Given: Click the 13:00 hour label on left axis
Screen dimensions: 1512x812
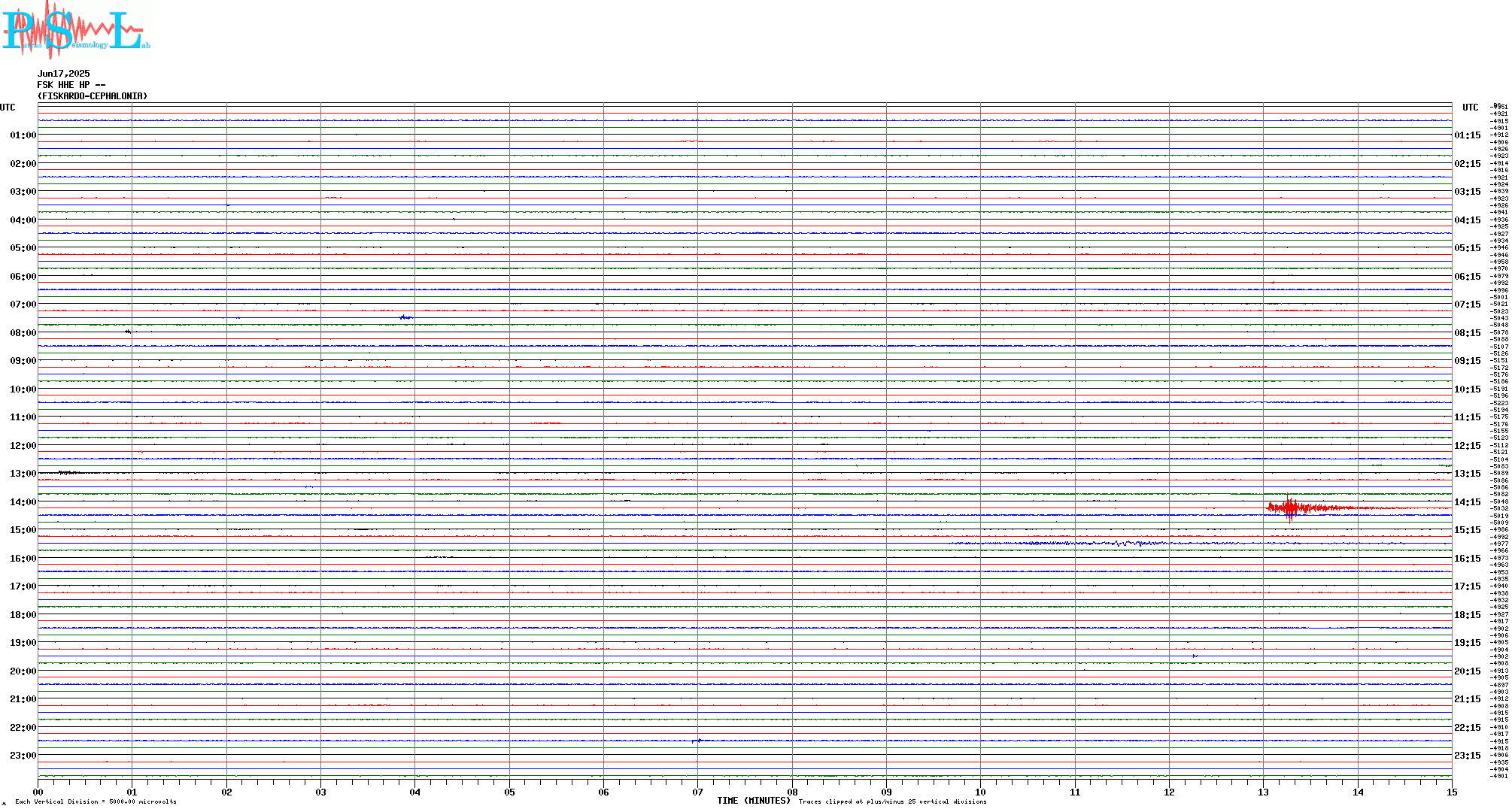Looking at the screenshot, I should (x=23, y=474).
